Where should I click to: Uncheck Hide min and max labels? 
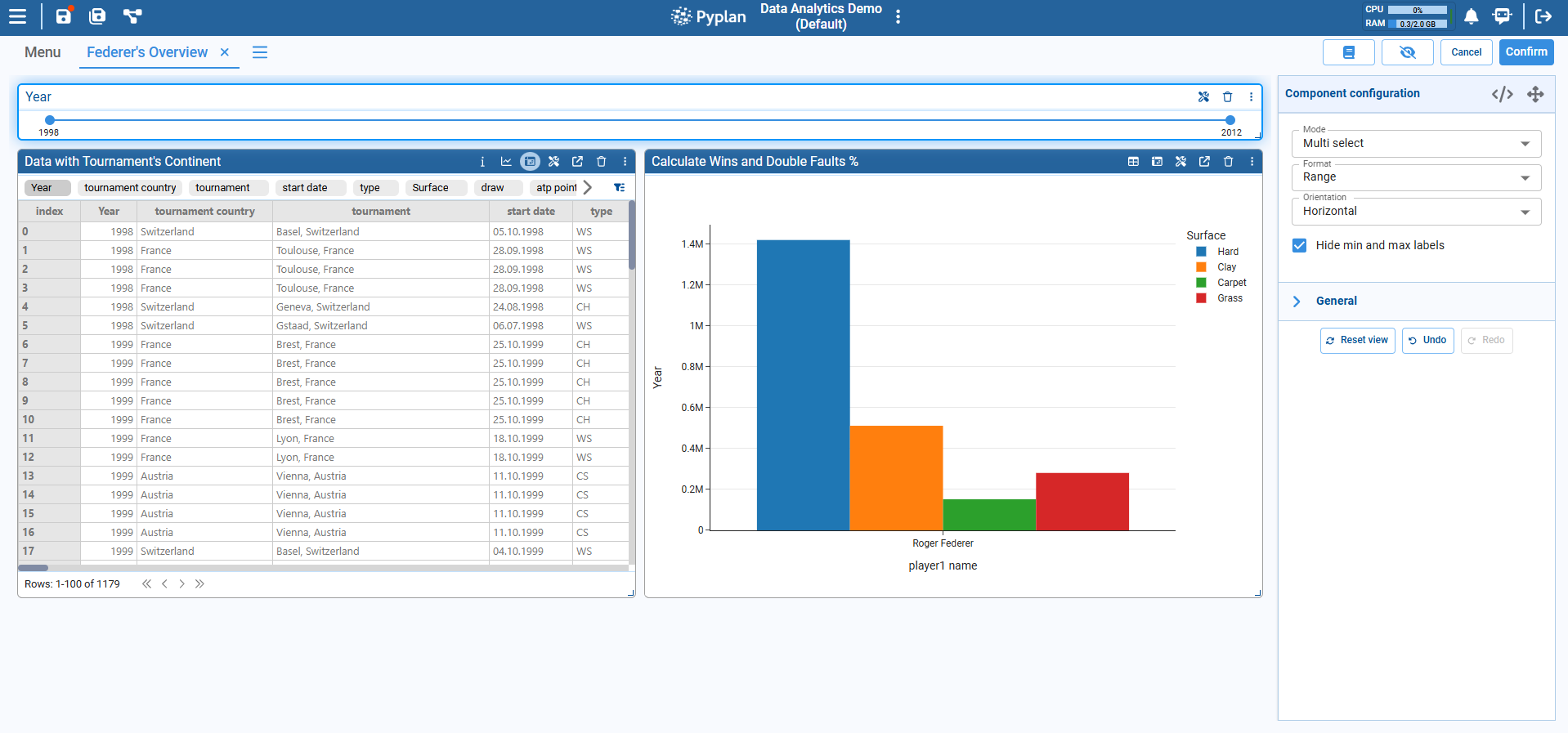(1299, 245)
